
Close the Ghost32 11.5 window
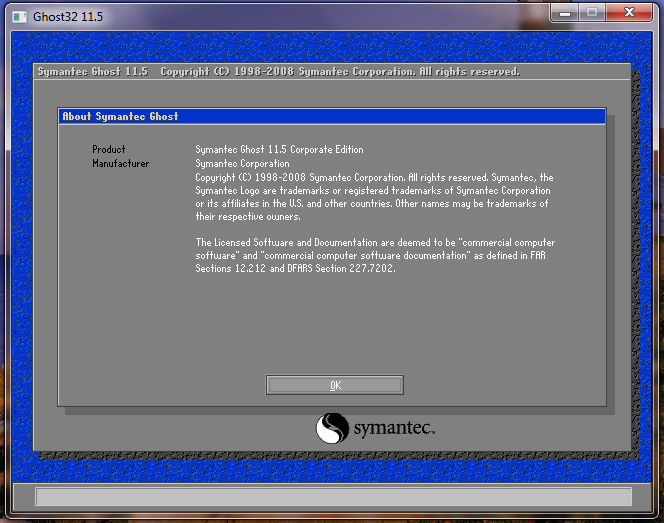[629, 13]
